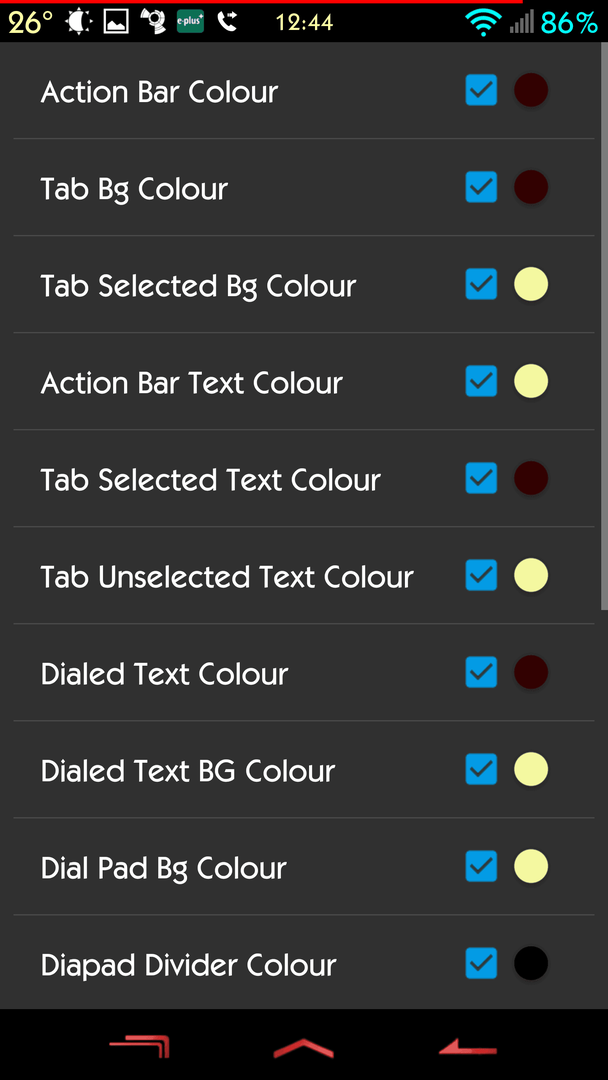Toggle the Diapad Divider Colour checkbox

[x=481, y=963]
